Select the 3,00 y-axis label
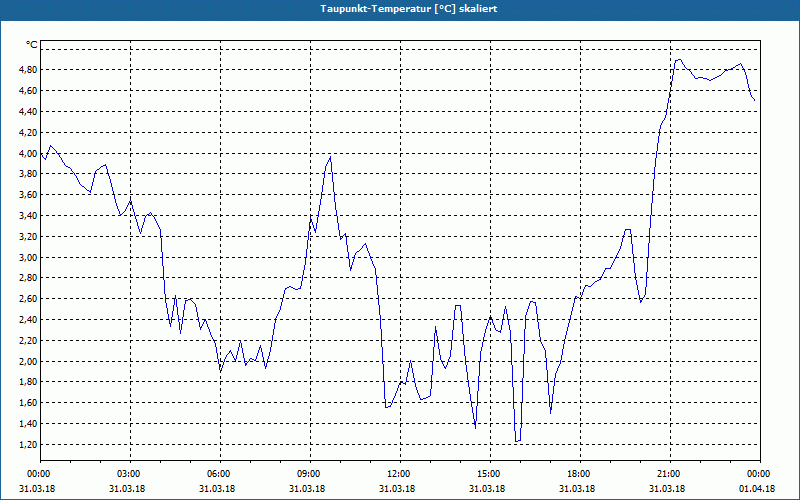This screenshot has height=500, width=800. pyautogui.click(x=27, y=257)
